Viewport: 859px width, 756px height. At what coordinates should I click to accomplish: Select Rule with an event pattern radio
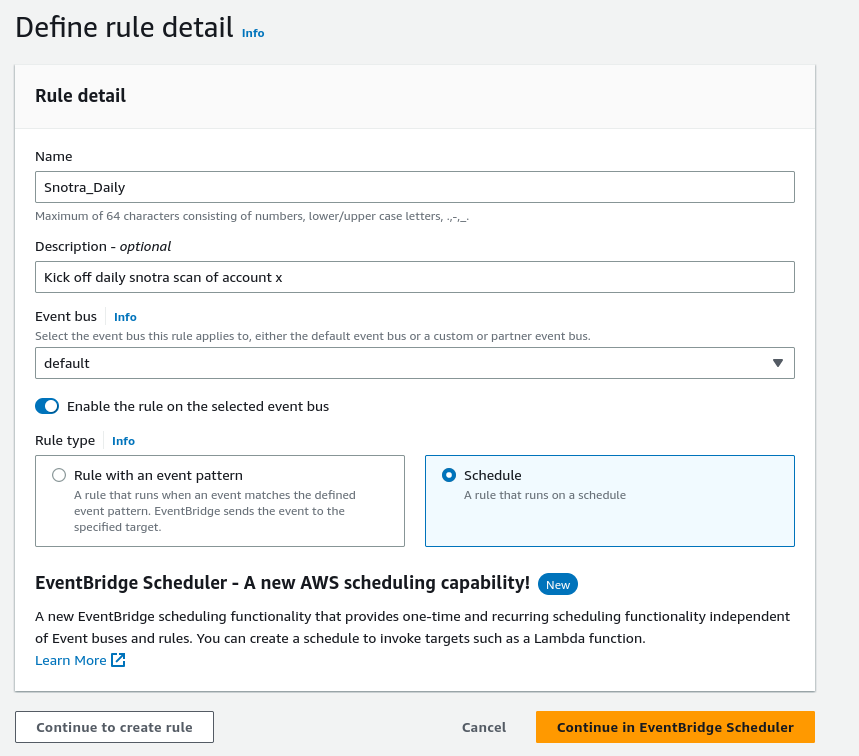pyautogui.click(x=59, y=476)
